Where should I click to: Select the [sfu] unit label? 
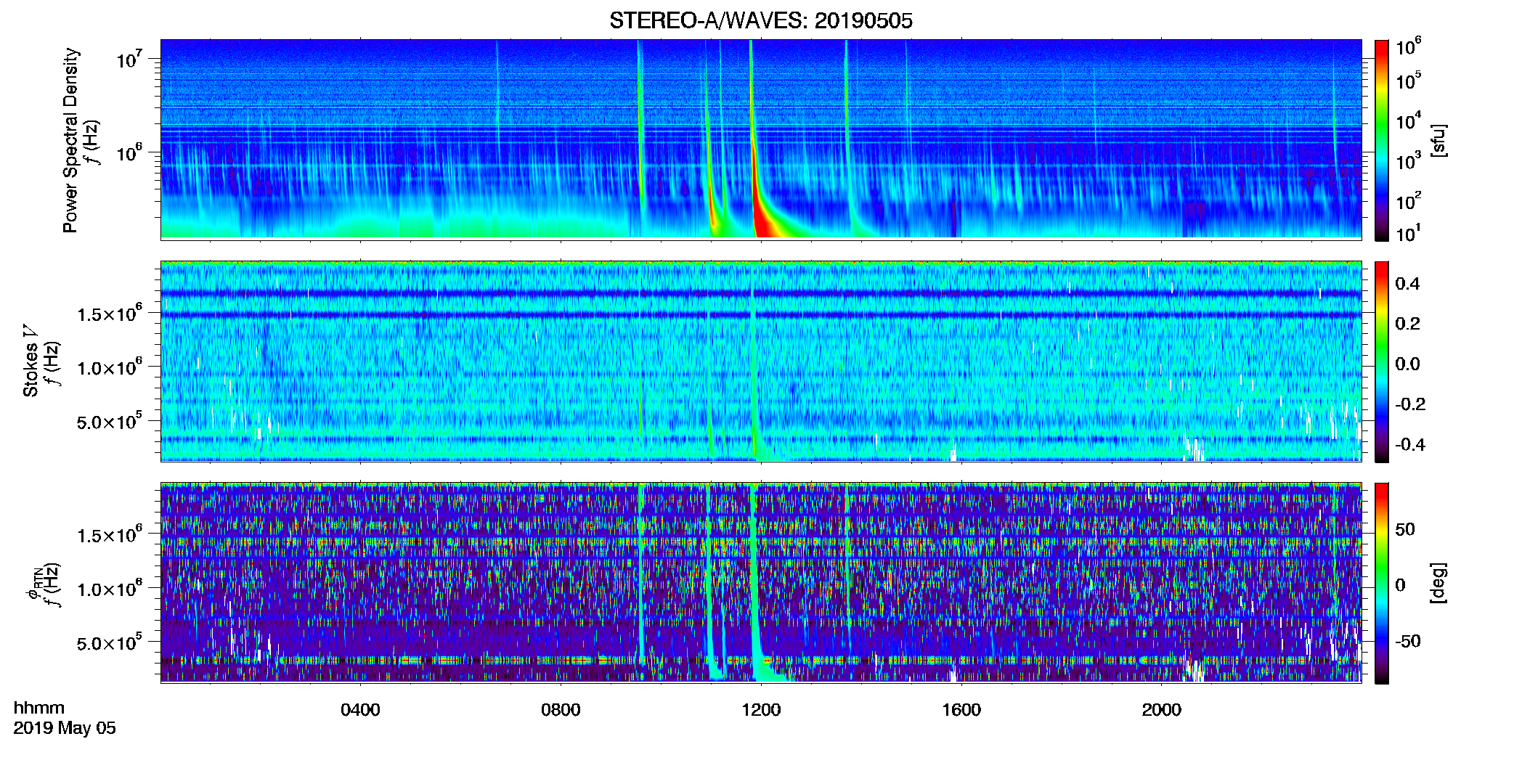point(1438,140)
